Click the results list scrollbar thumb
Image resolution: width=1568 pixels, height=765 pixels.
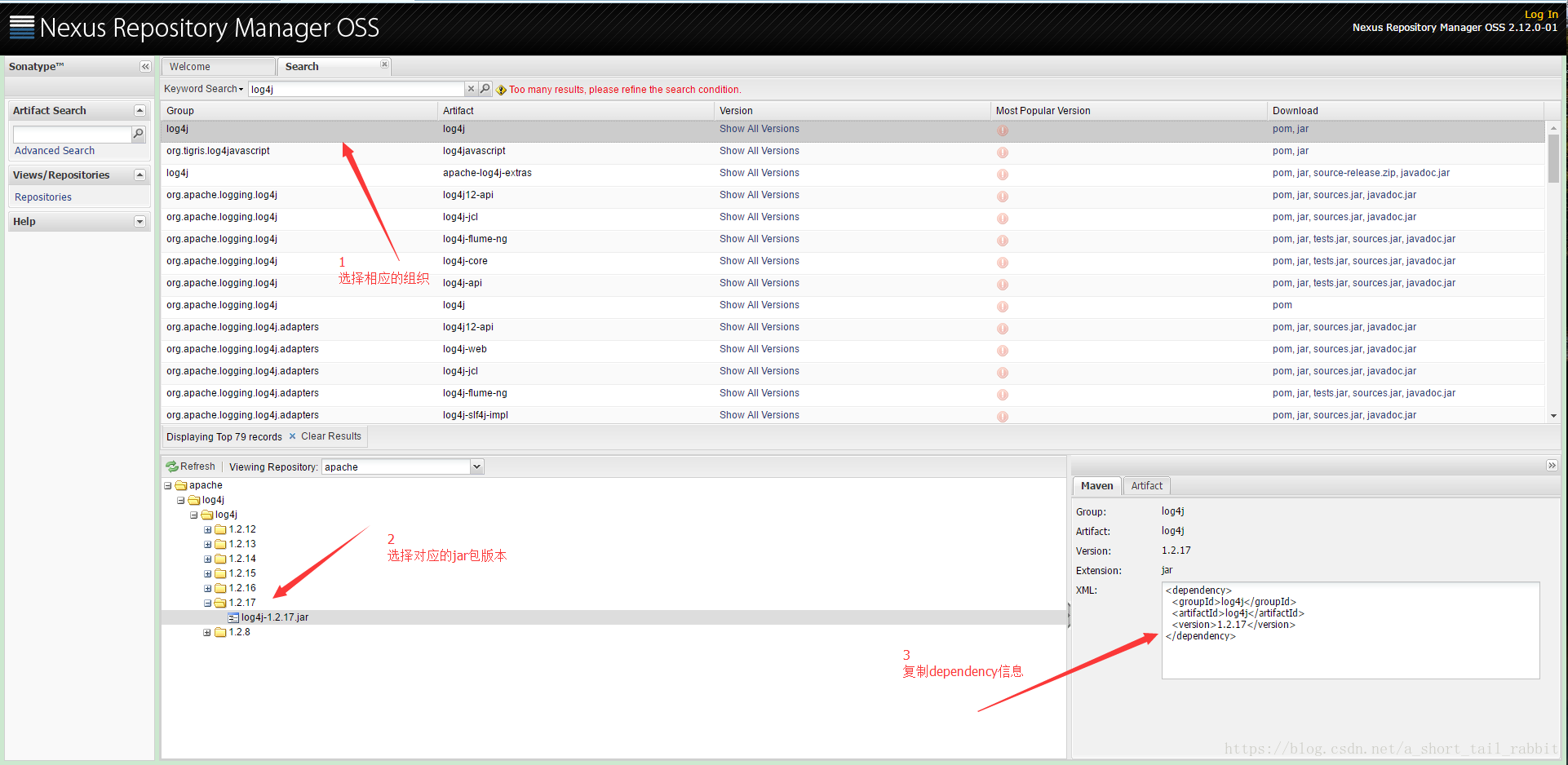1553,158
